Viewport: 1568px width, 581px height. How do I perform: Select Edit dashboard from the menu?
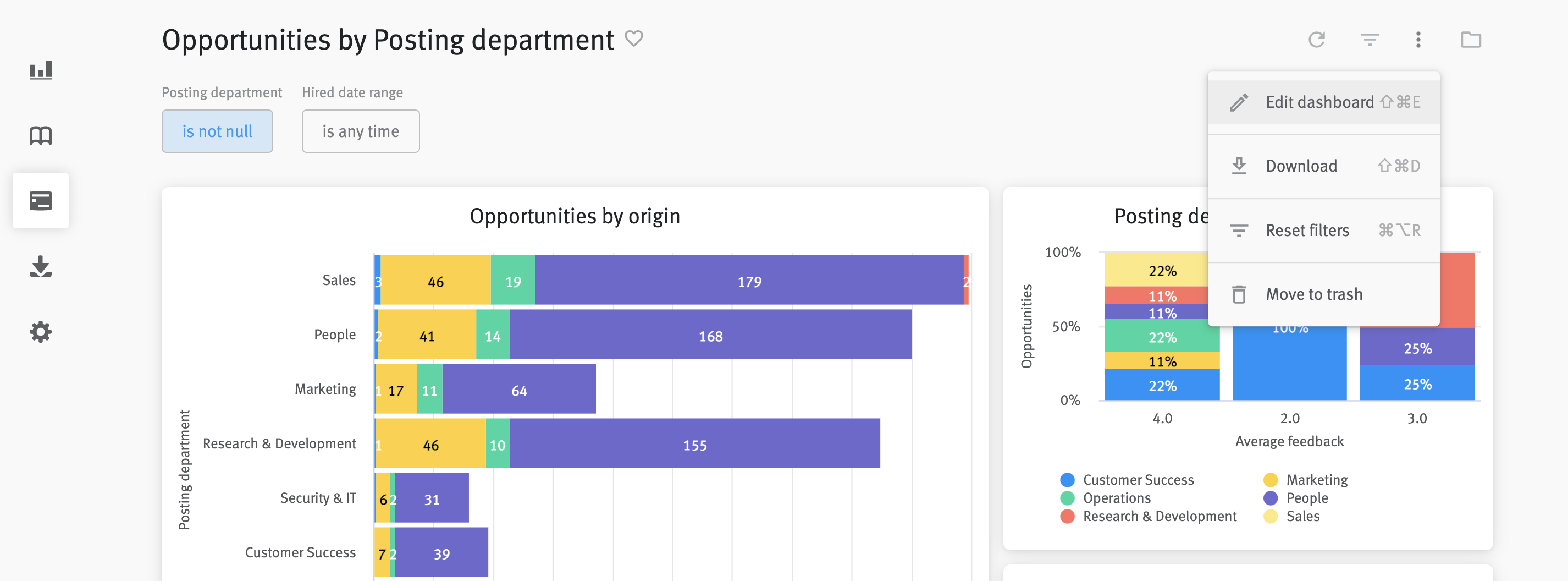[1321, 102]
